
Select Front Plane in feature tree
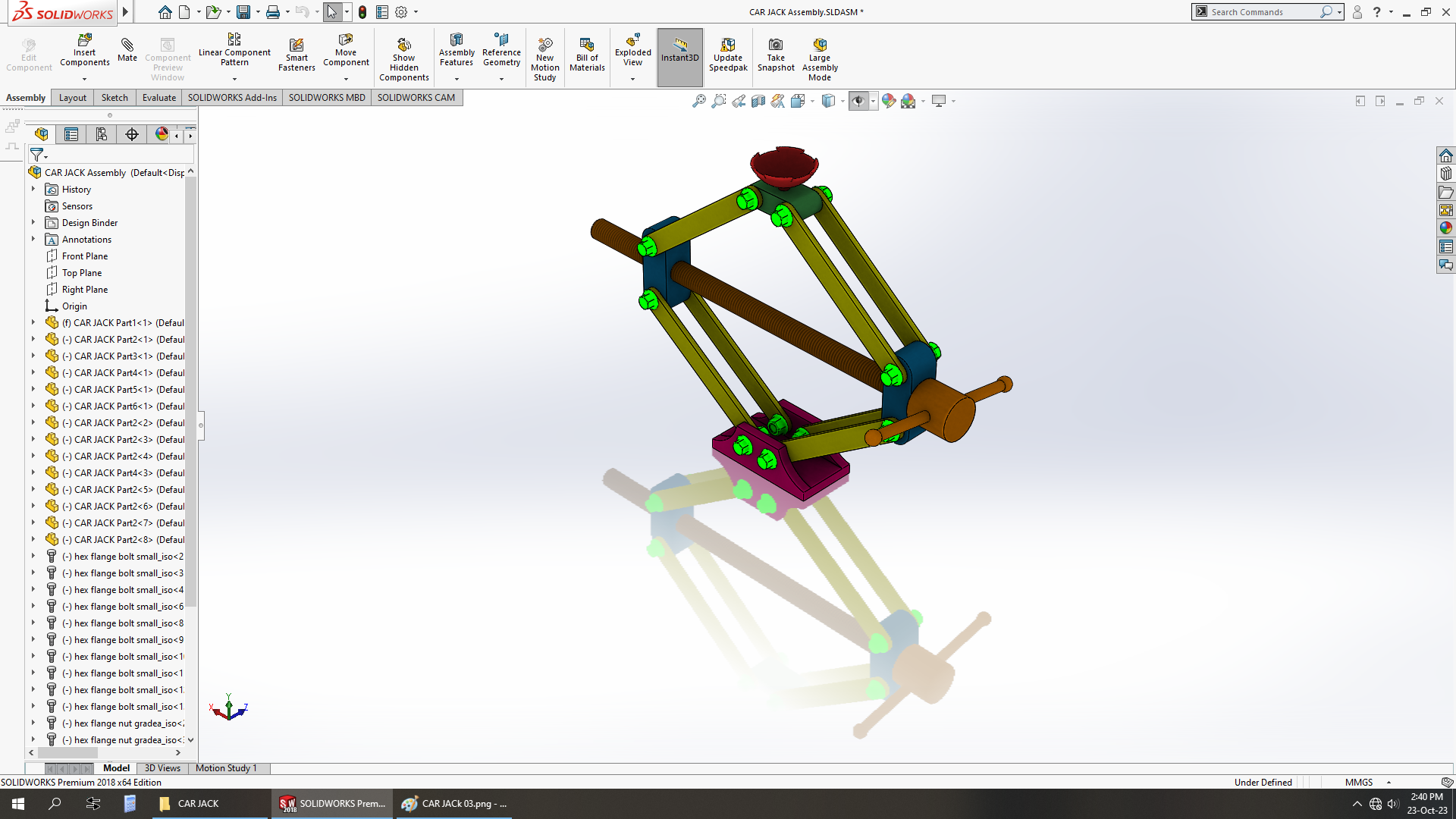84,256
